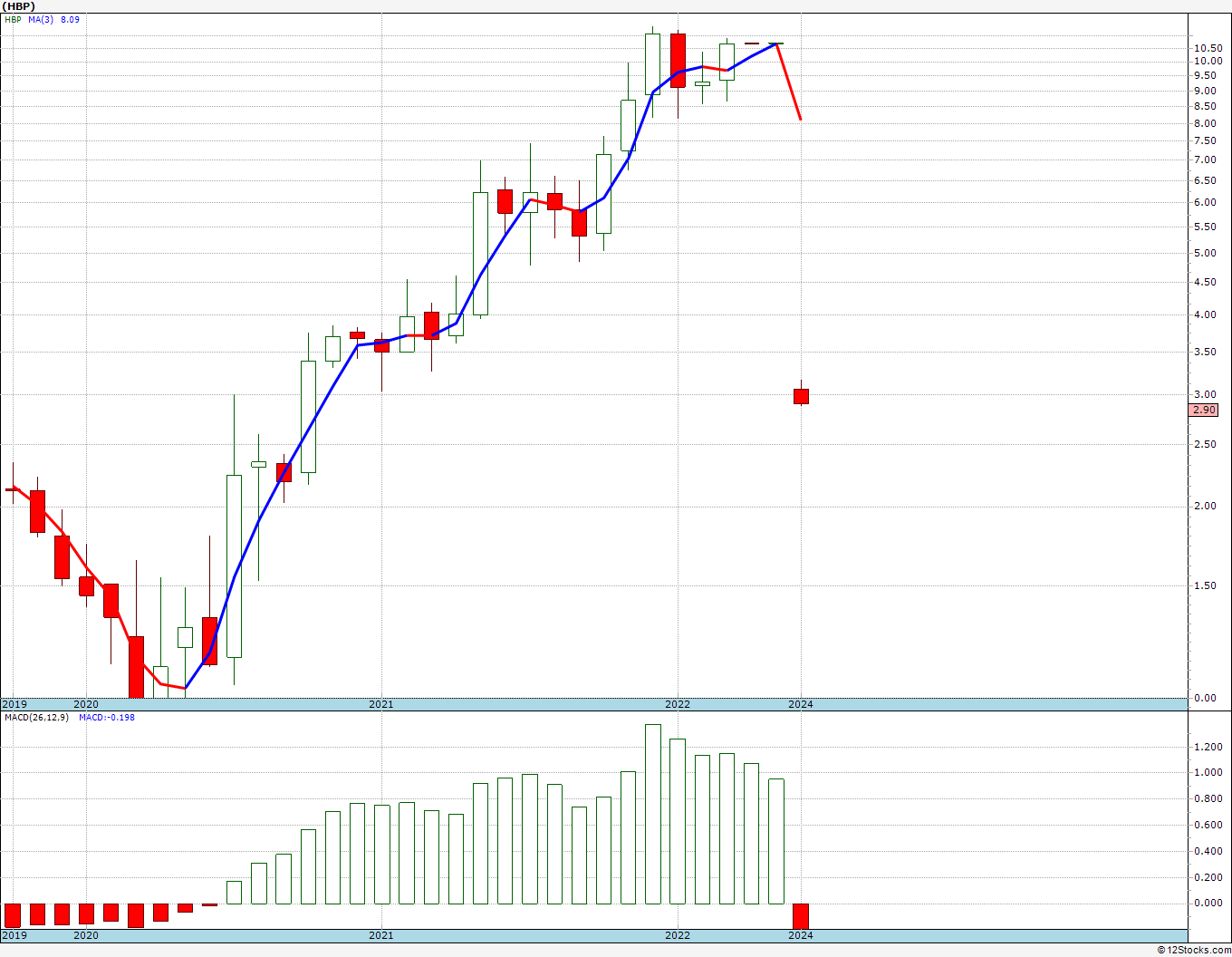This screenshot has height=957, width=1232.
Task: Click the 5.50 price axis label
Action: 1205,227
